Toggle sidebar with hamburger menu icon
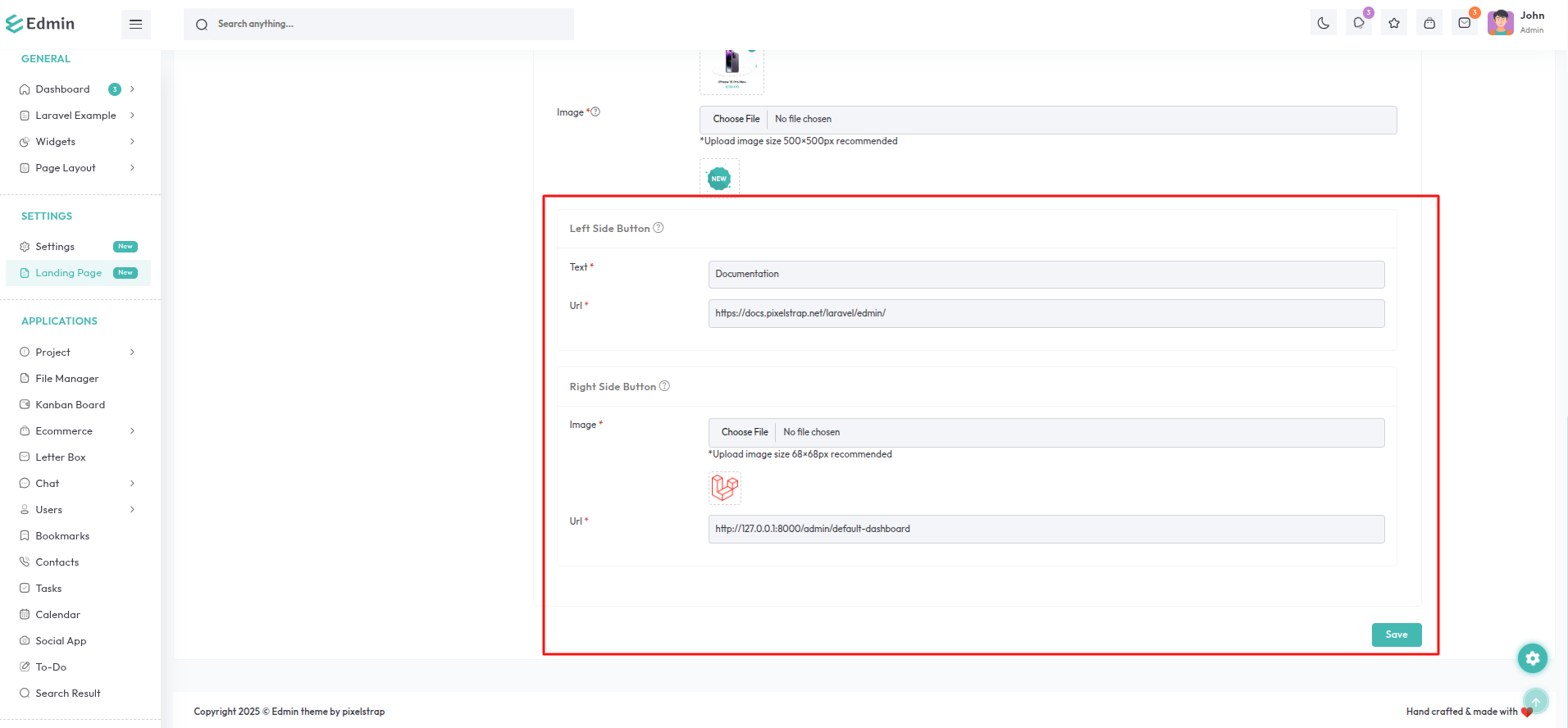 point(136,25)
